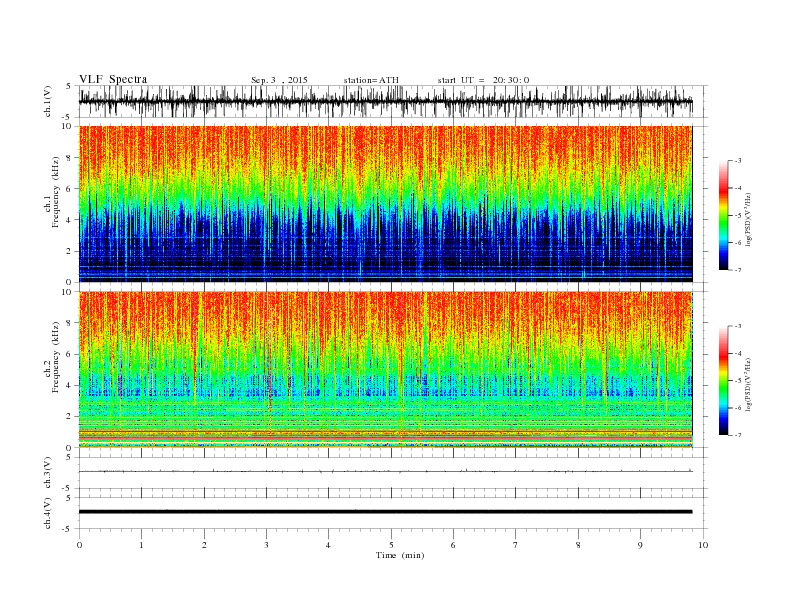Click the "10" tick at time axis end
Screen dimensions: 792x612
pos(703,545)
